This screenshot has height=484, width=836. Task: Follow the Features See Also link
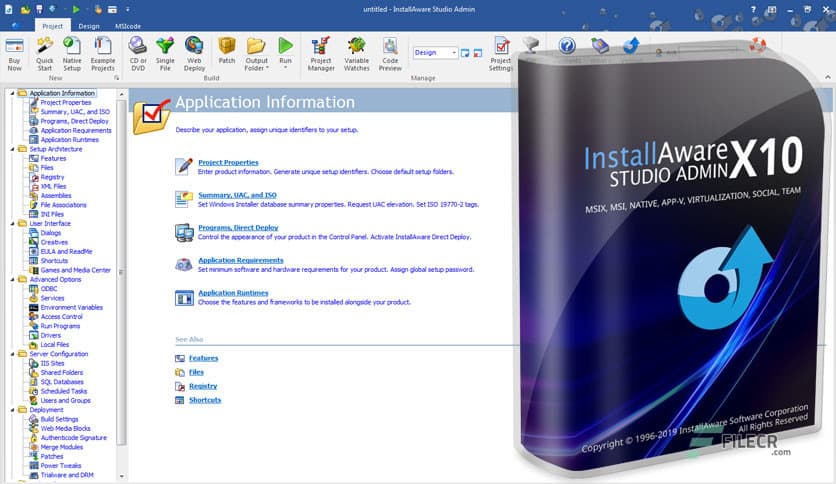(203, 358)
